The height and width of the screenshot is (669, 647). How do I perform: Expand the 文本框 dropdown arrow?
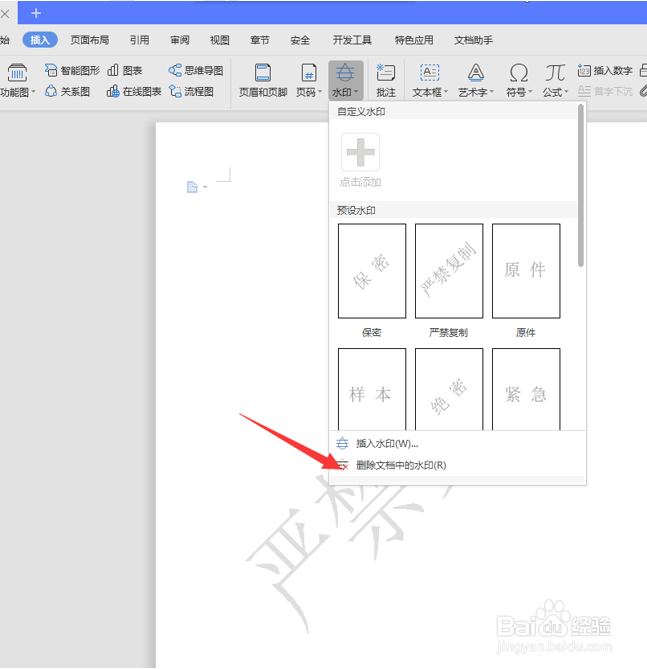446,92
